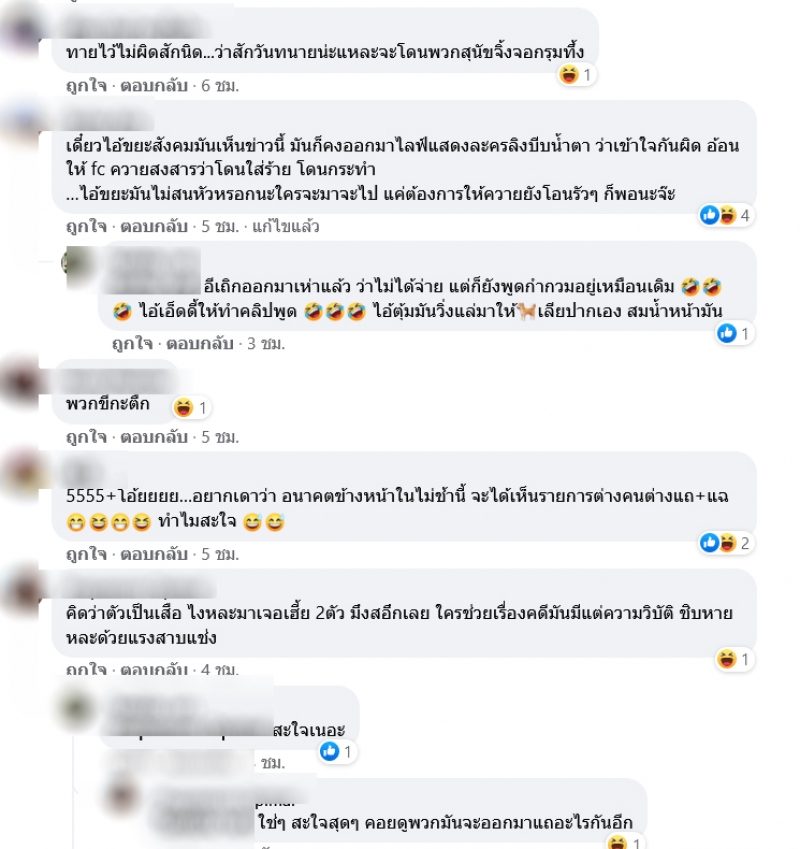Open the like reaction on the 'สะใจเนอะ' reply

337,752
